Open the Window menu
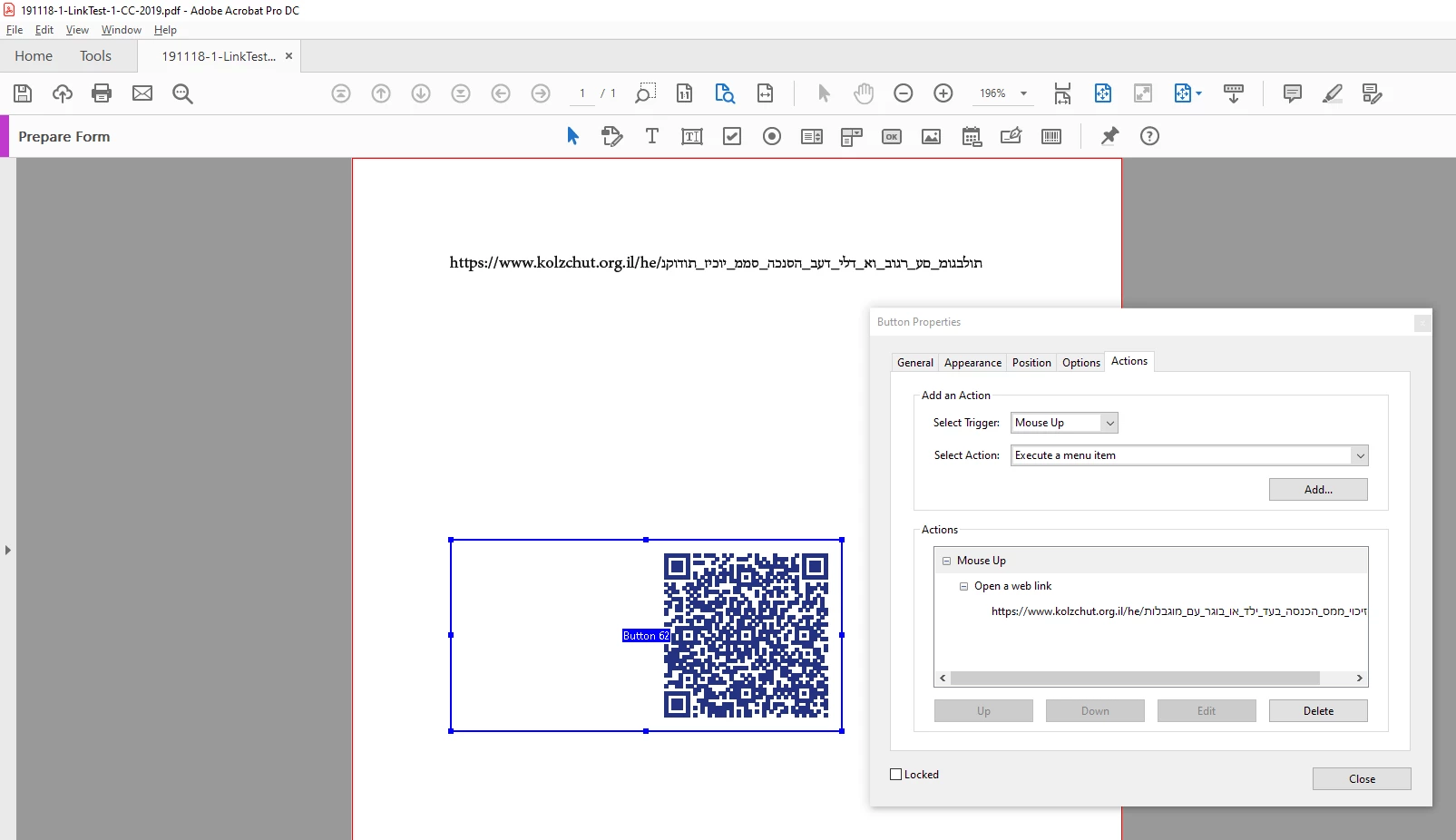1456x840 pixels. click(122, 30)
